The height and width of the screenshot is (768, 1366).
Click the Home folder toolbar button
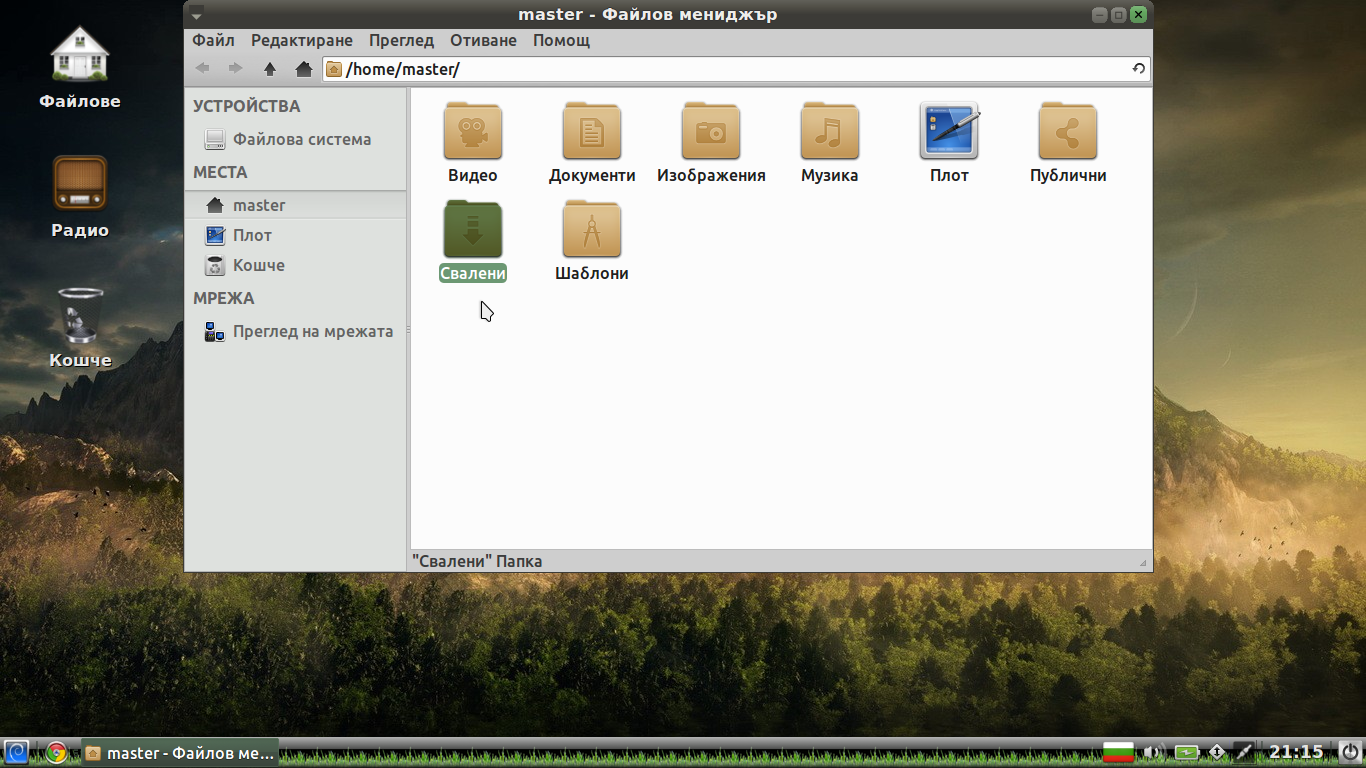tap(304, 69)
